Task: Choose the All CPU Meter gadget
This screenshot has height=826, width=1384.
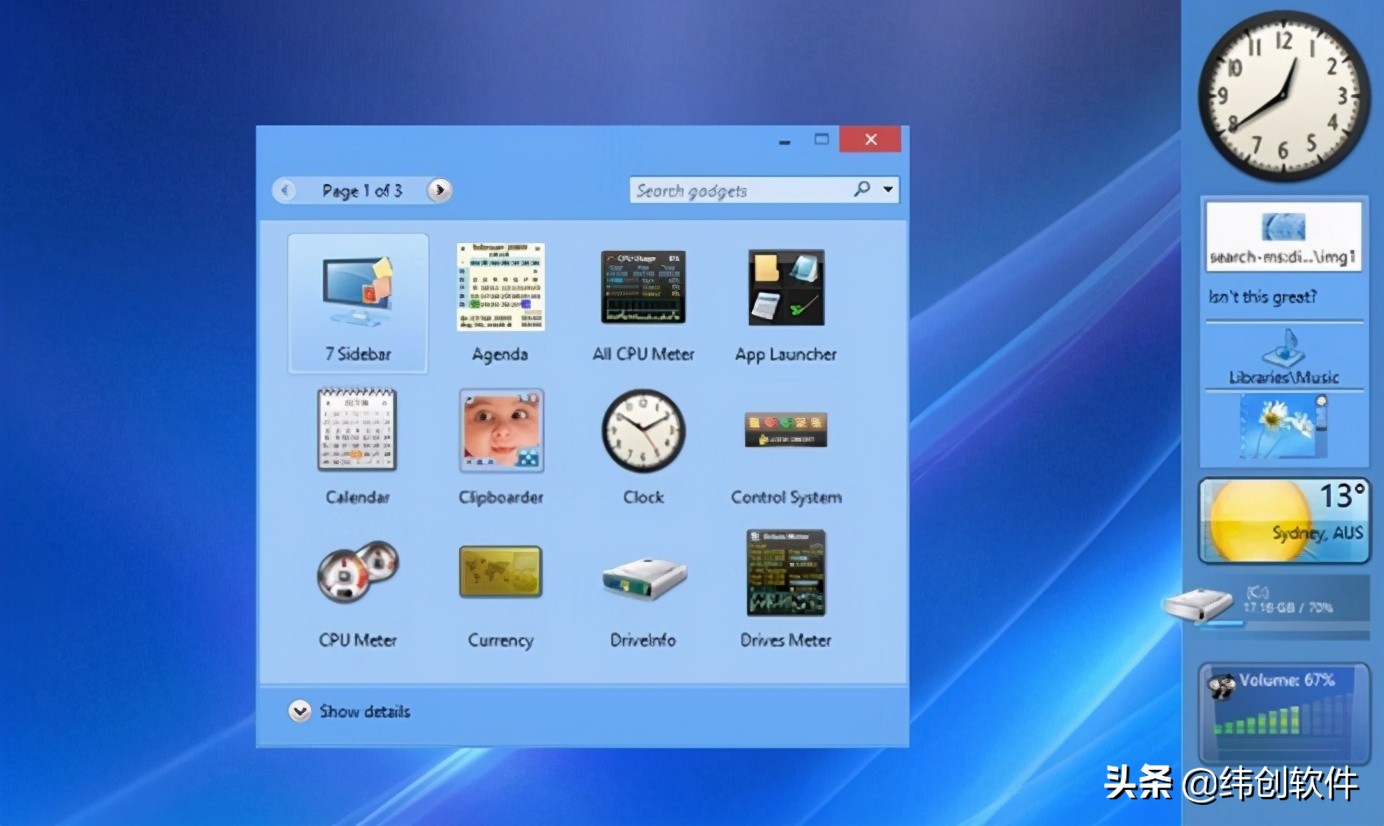Action: click(643, 287)
